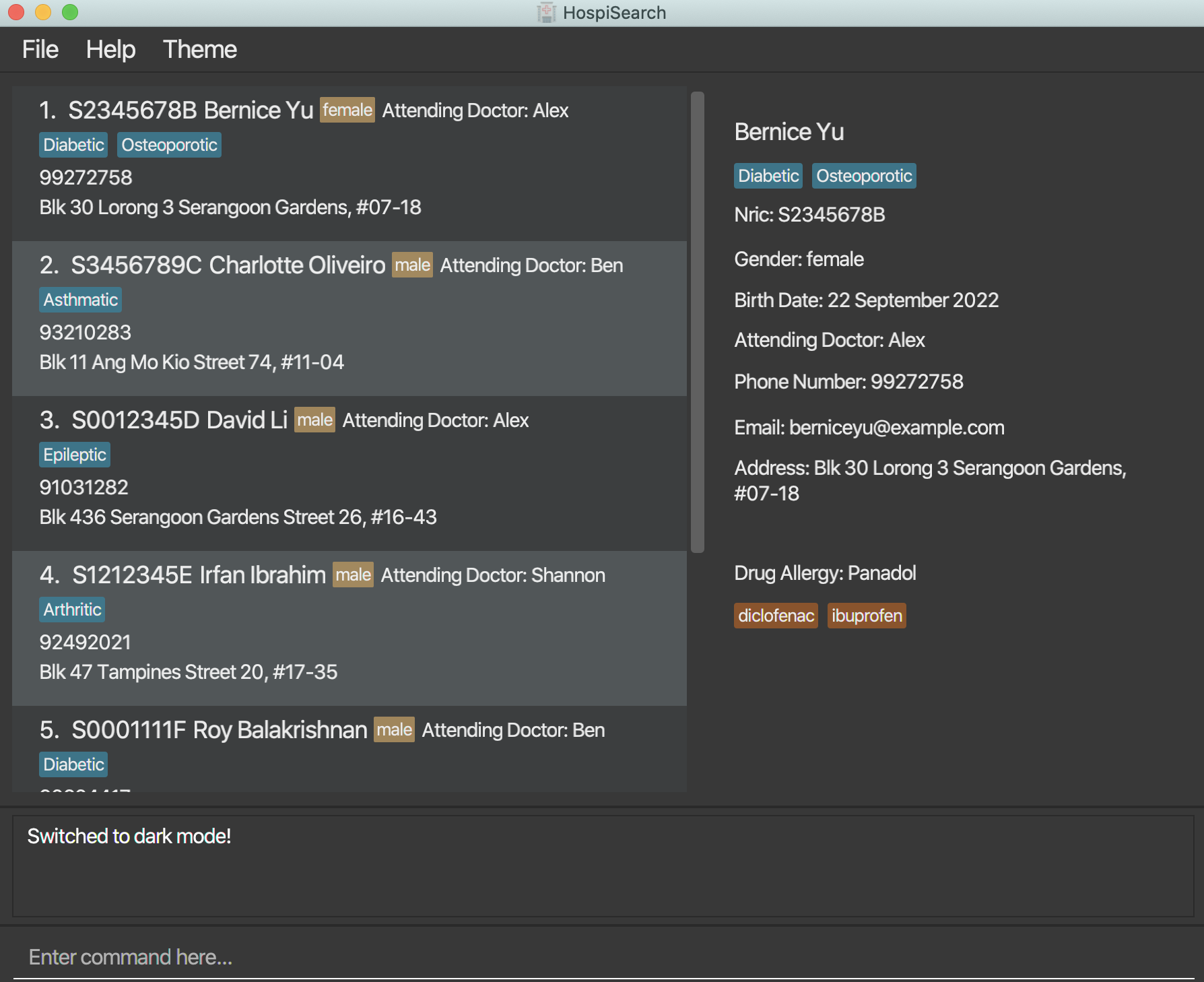Click Blk 436 Serangoon Gardens address

(238, 517)
